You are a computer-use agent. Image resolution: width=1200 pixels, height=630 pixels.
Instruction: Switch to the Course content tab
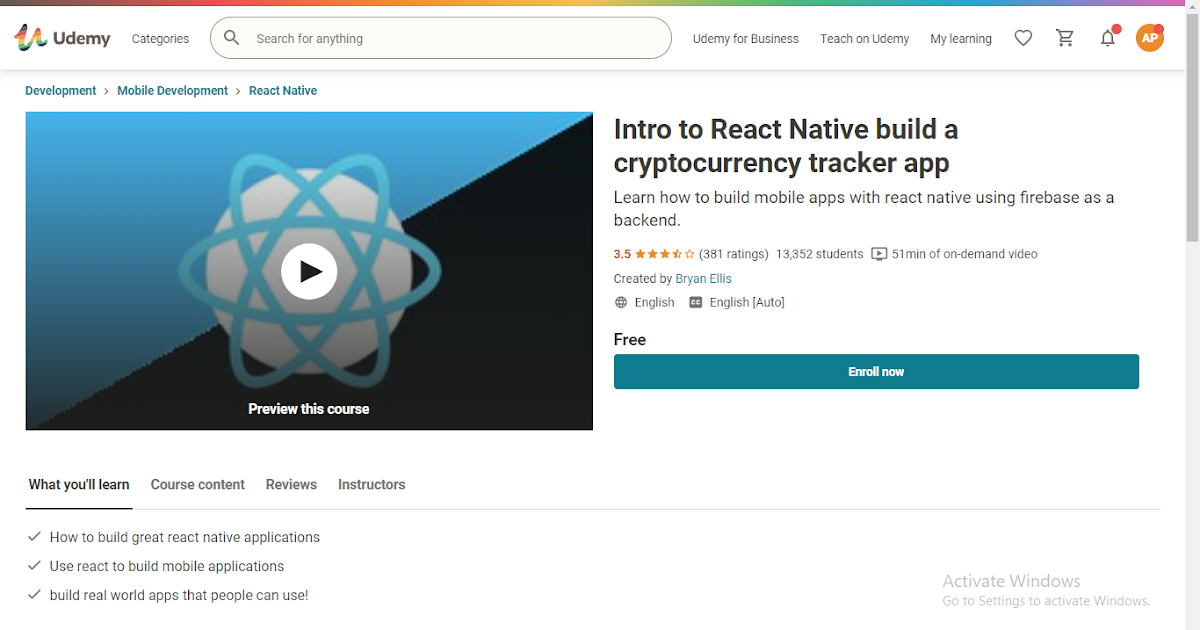click(198, 484)
